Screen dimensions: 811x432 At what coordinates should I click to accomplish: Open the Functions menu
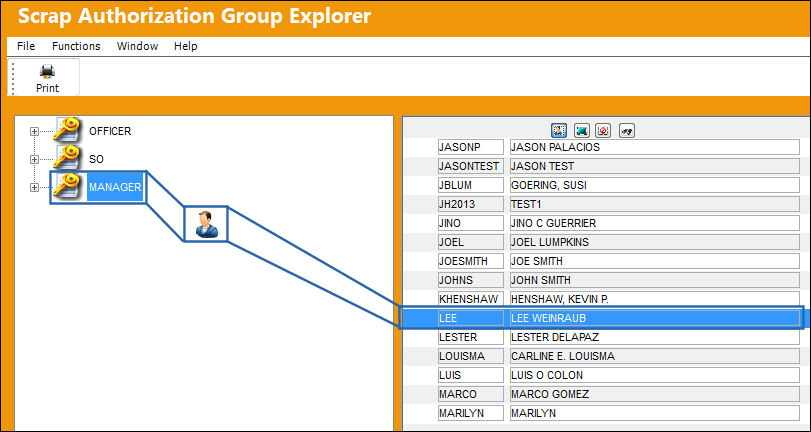pos(76,46)
